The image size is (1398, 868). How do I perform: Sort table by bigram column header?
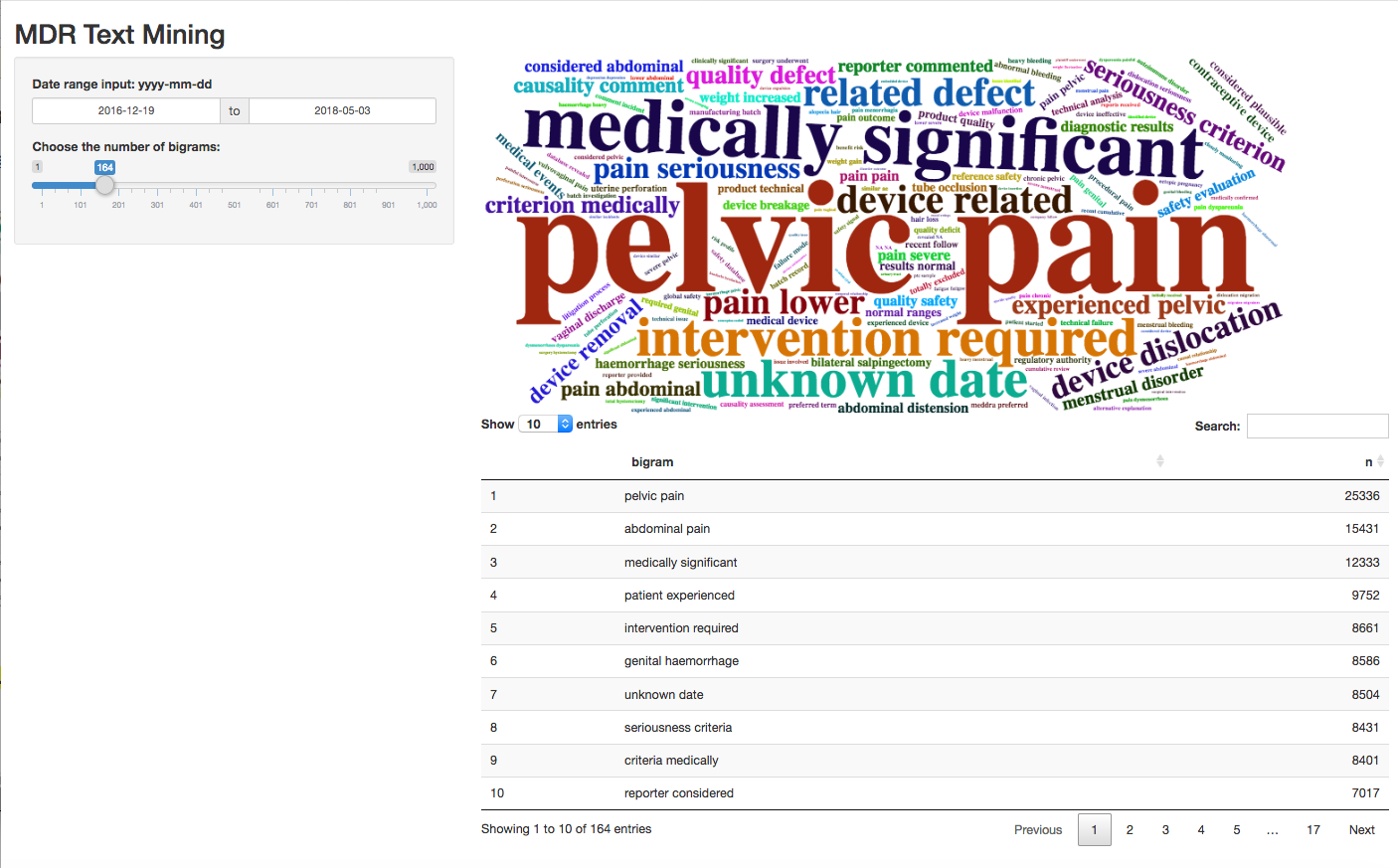tap(652, 462)
